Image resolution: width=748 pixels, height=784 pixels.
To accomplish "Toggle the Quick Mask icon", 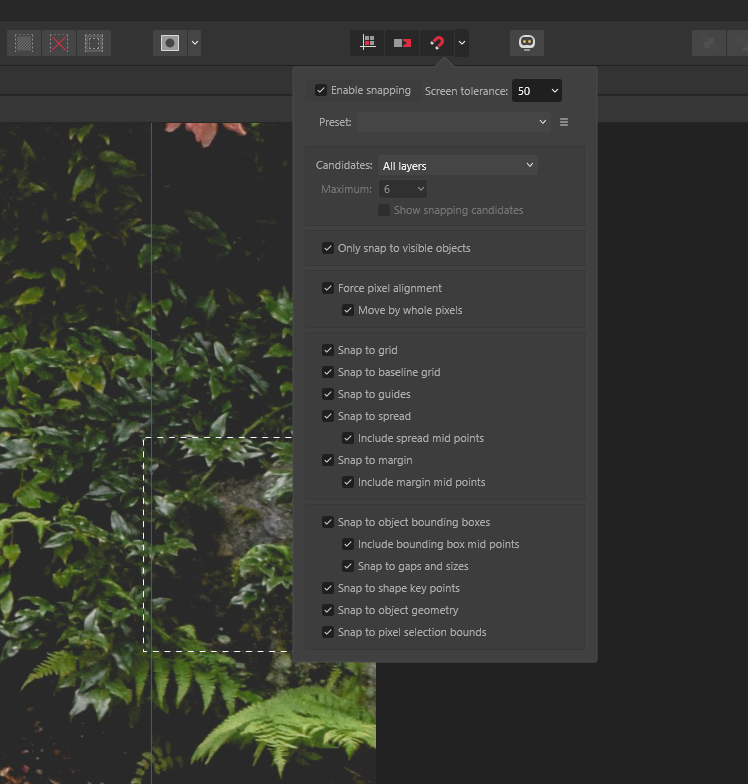I will (170, 43).
